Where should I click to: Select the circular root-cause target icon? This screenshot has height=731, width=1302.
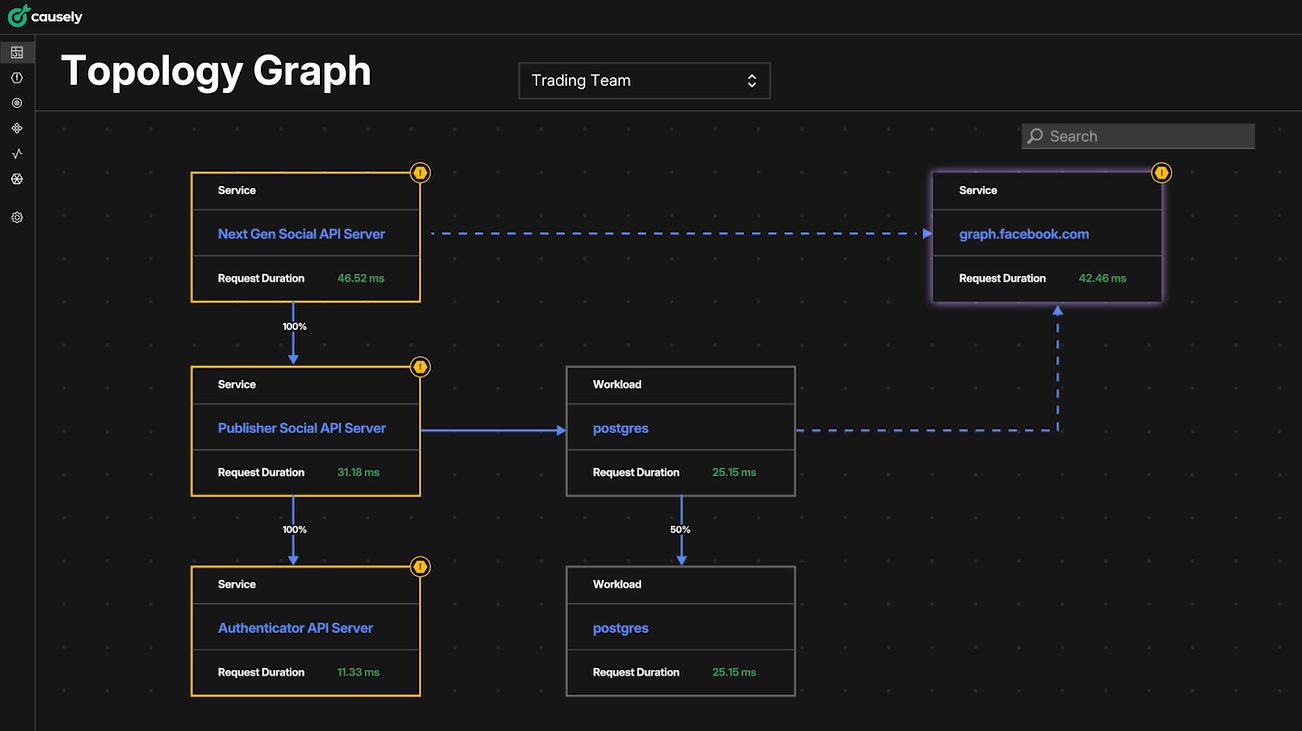16,102
